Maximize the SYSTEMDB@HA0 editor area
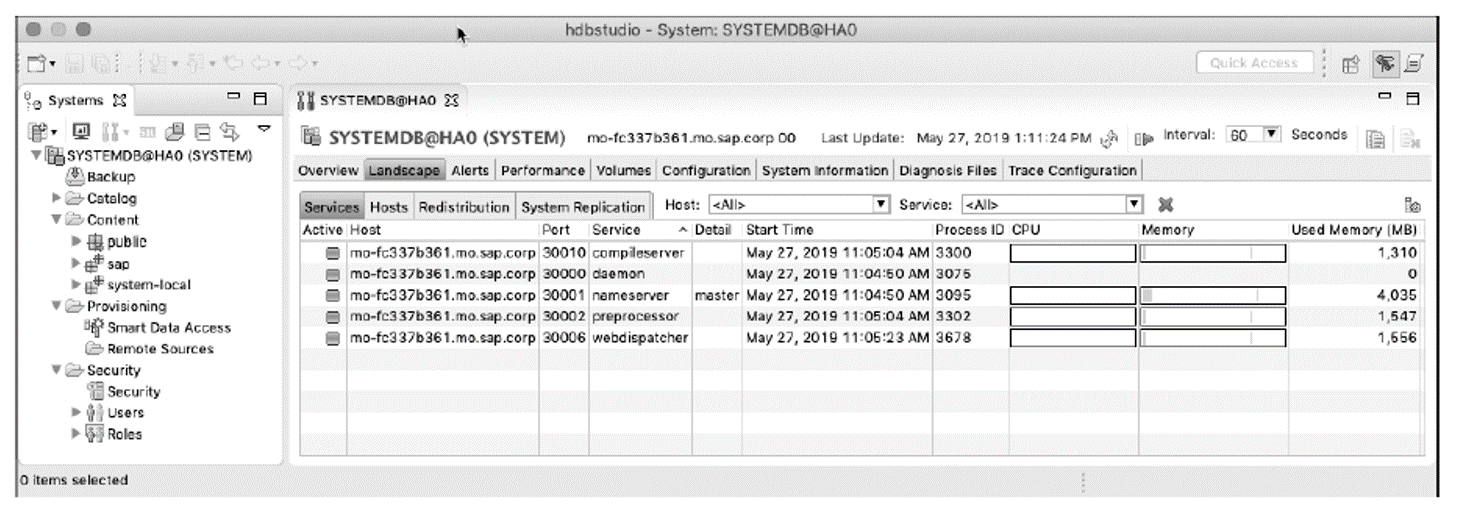The image size is (1457, 515). pyautogui.click(x=1413, y=98)
